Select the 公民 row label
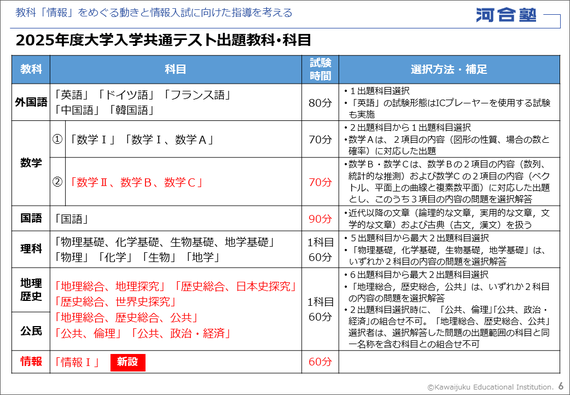The height and width of the screenshot is (395, 570). click(x=31, y=331)
